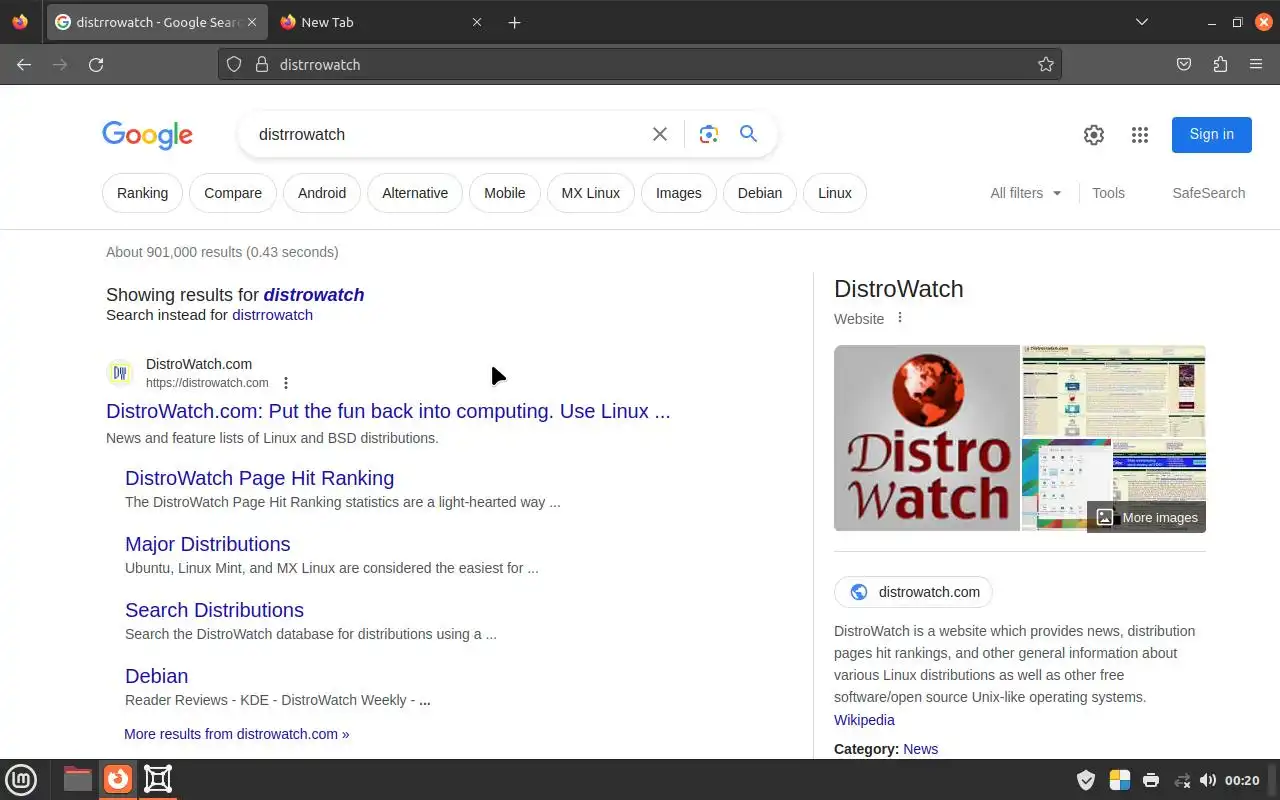1280x800 pixels.
Task: Open the printer tray icon
Action: click(1151, 780)
